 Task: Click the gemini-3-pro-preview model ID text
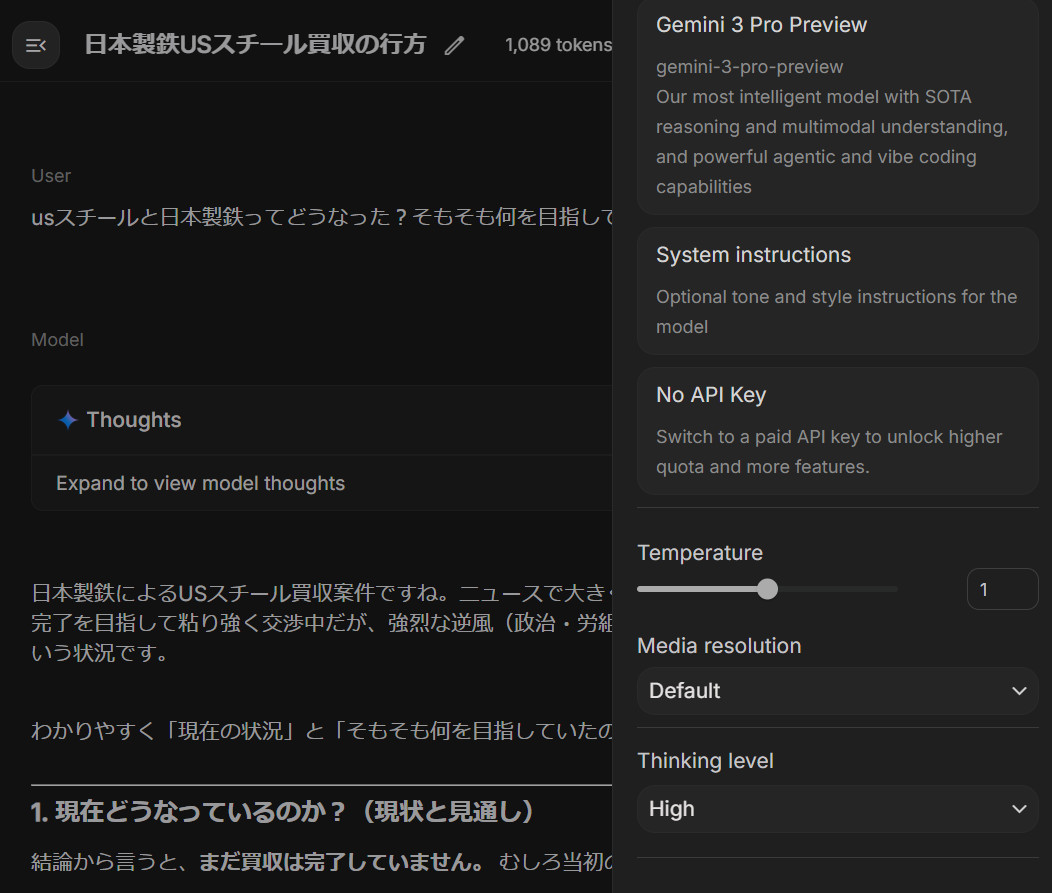(749, 67)
